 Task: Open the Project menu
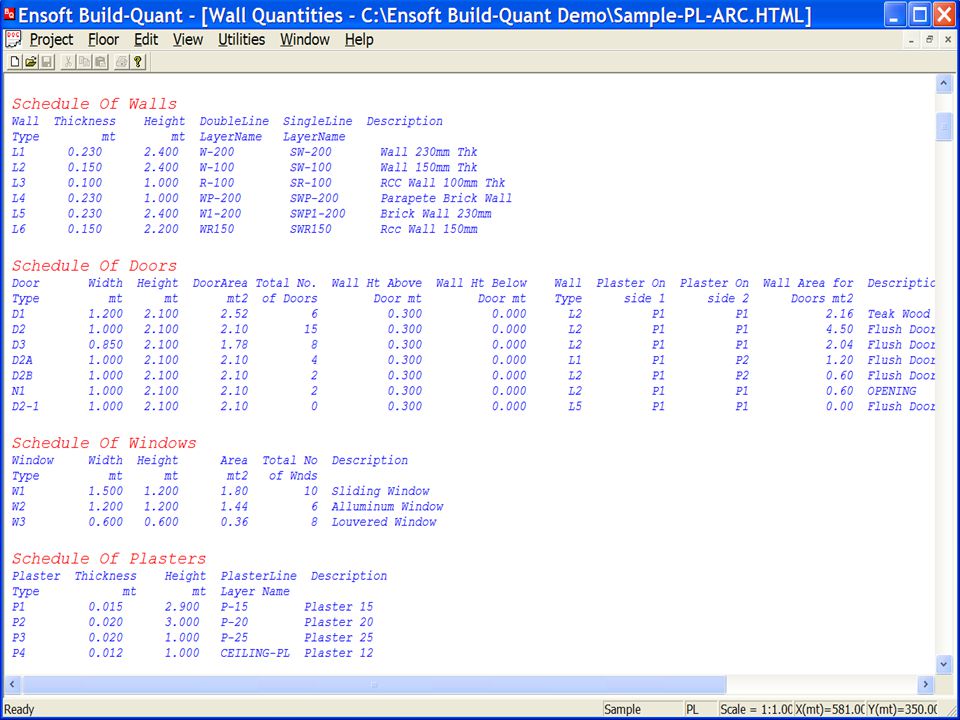click(51, 40)
